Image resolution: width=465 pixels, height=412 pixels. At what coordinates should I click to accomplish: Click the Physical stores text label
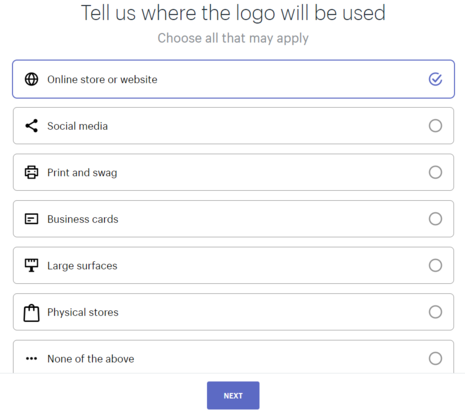pos(83,312)
